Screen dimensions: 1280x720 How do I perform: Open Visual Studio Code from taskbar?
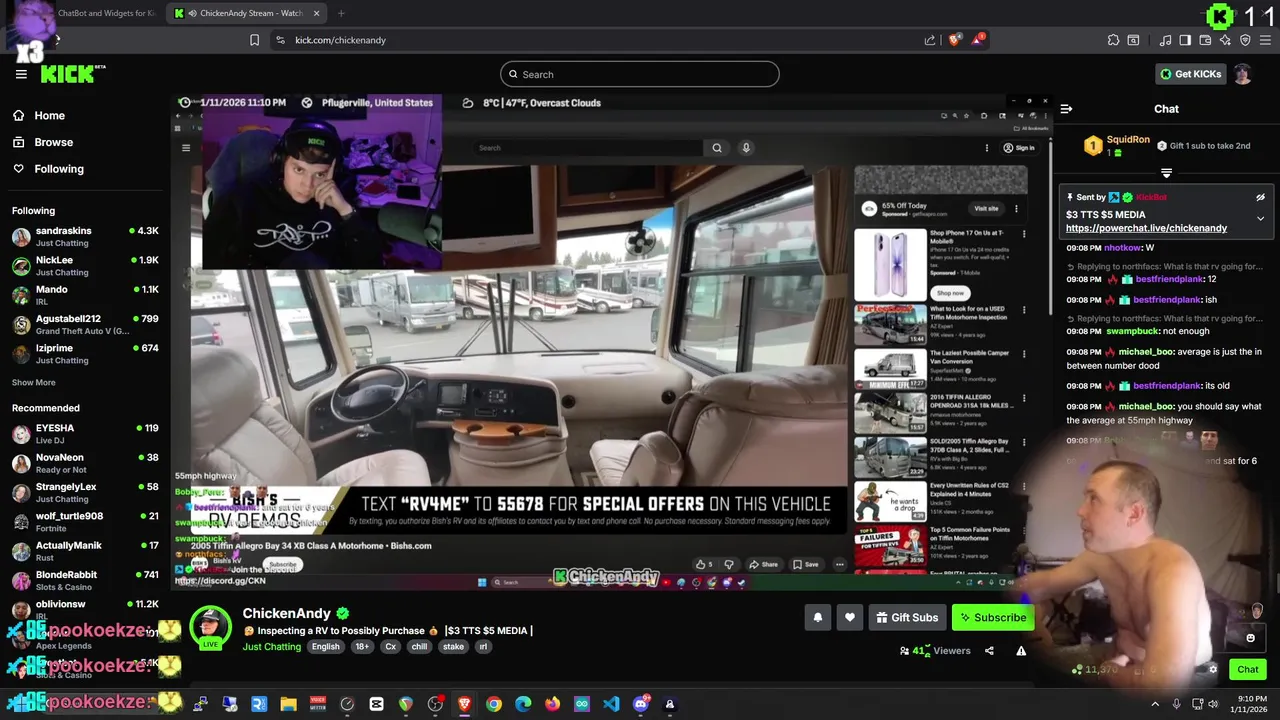pos(611,704)
